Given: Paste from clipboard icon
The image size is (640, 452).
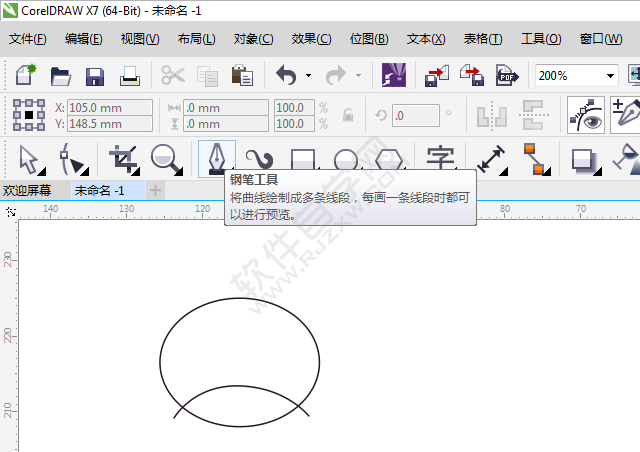Looking at the screenshot, I should (x=242, y=75).
